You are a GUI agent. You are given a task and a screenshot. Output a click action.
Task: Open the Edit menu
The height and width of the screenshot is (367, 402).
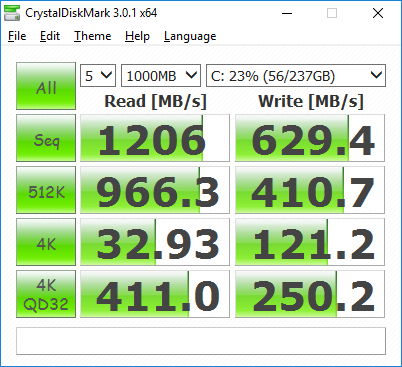pyautogui.click(x=50, y=36)
